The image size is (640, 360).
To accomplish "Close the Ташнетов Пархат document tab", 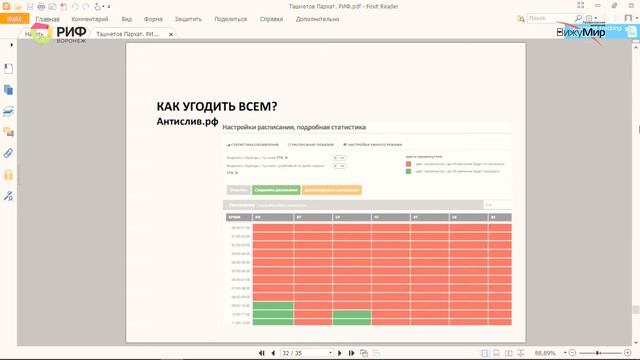I will pyautogui.click(x=171, y=35).
